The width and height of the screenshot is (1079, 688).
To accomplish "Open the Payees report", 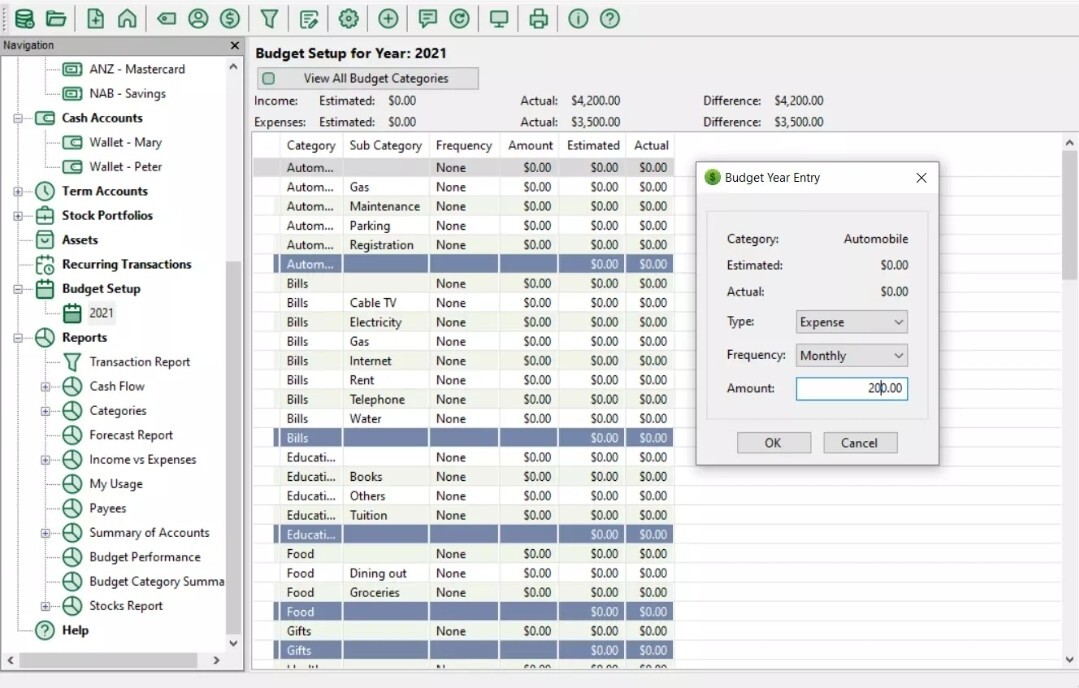I will click(107, 508).
